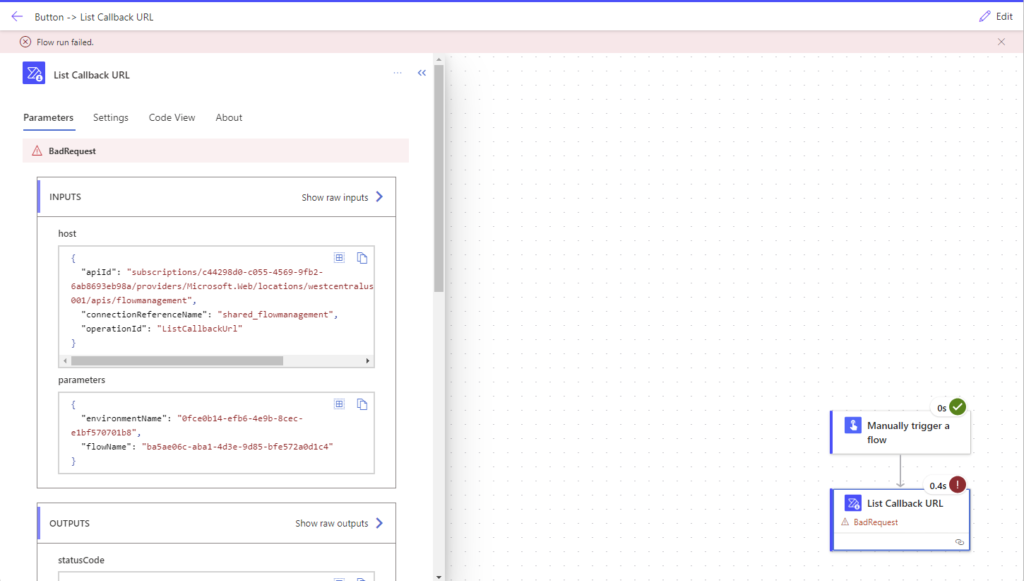Switch to the Parameters tab

(48, 118)
